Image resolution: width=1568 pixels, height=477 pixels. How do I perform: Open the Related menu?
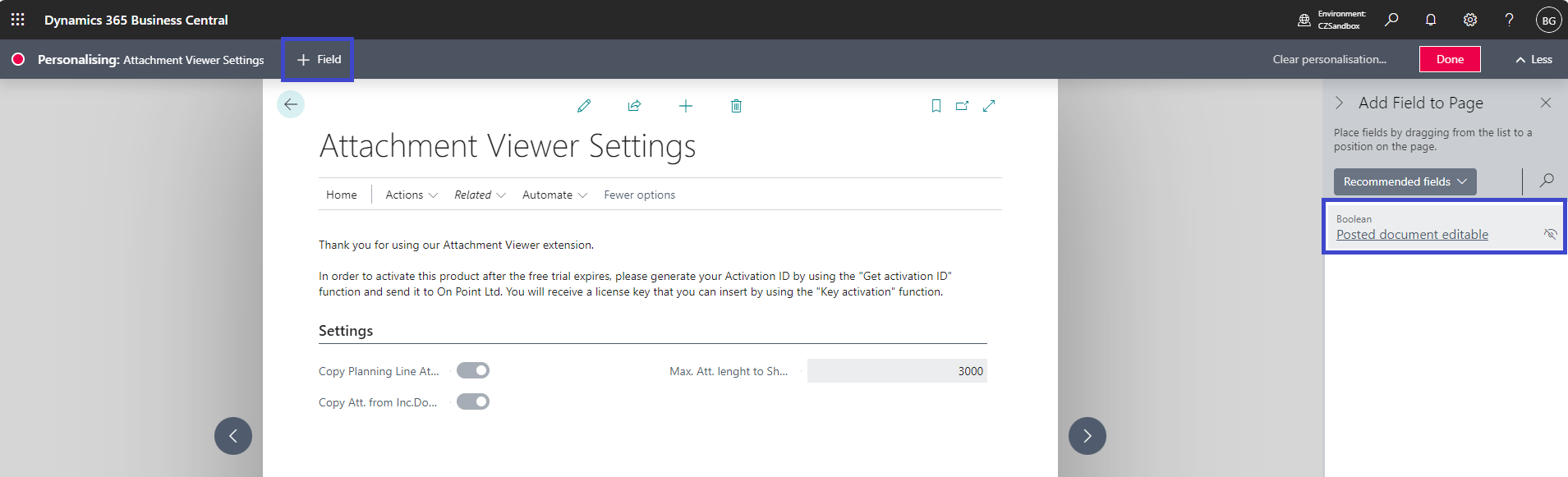tap(480, 195)
